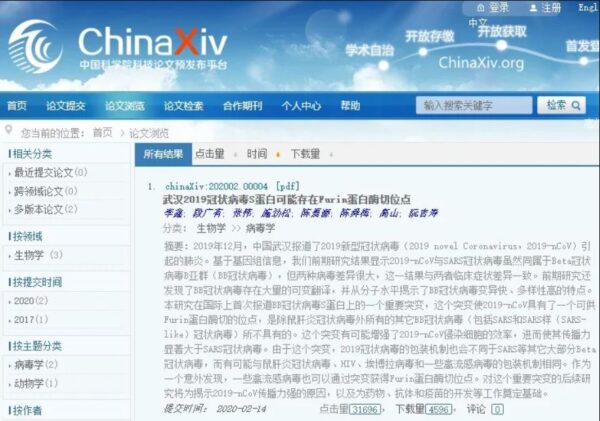Open 合作期刊 in navigation bar
Image resolution: width=600 pixels, height=421 pixels.
pos(243,106)
